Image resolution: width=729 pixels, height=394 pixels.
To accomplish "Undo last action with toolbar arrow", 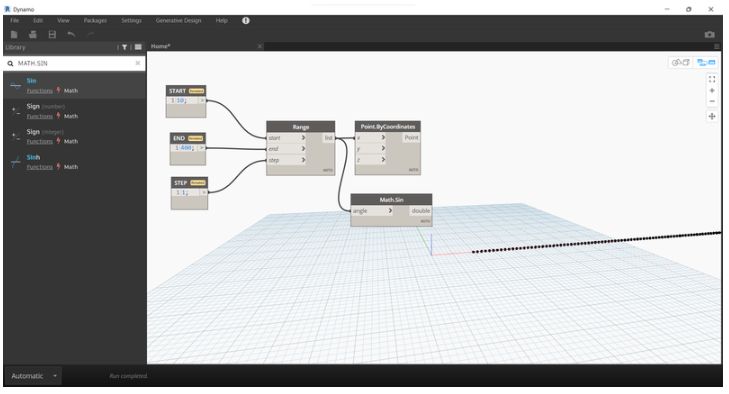I will [x=71, y=34].
